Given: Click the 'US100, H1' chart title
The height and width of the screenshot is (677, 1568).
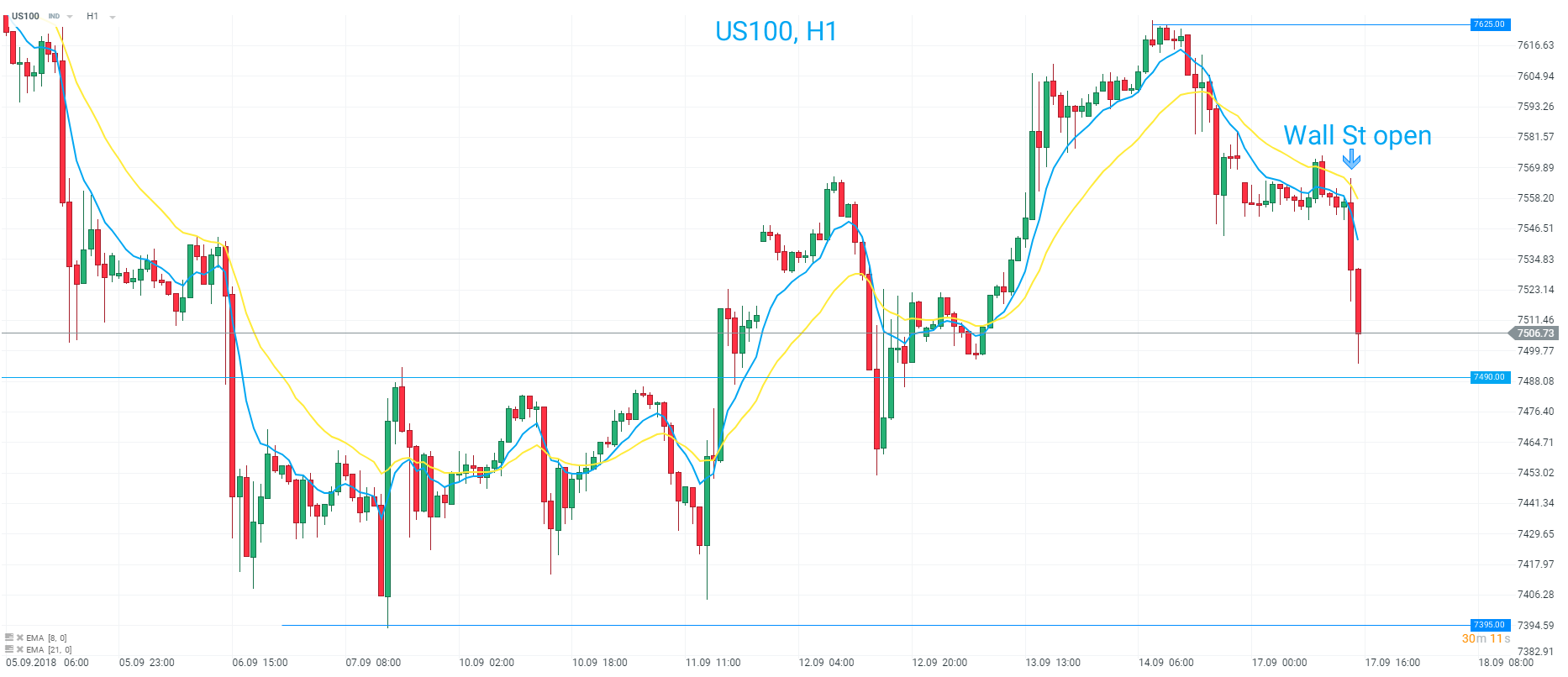Looking at the screenshot, I should pos(776,32).
